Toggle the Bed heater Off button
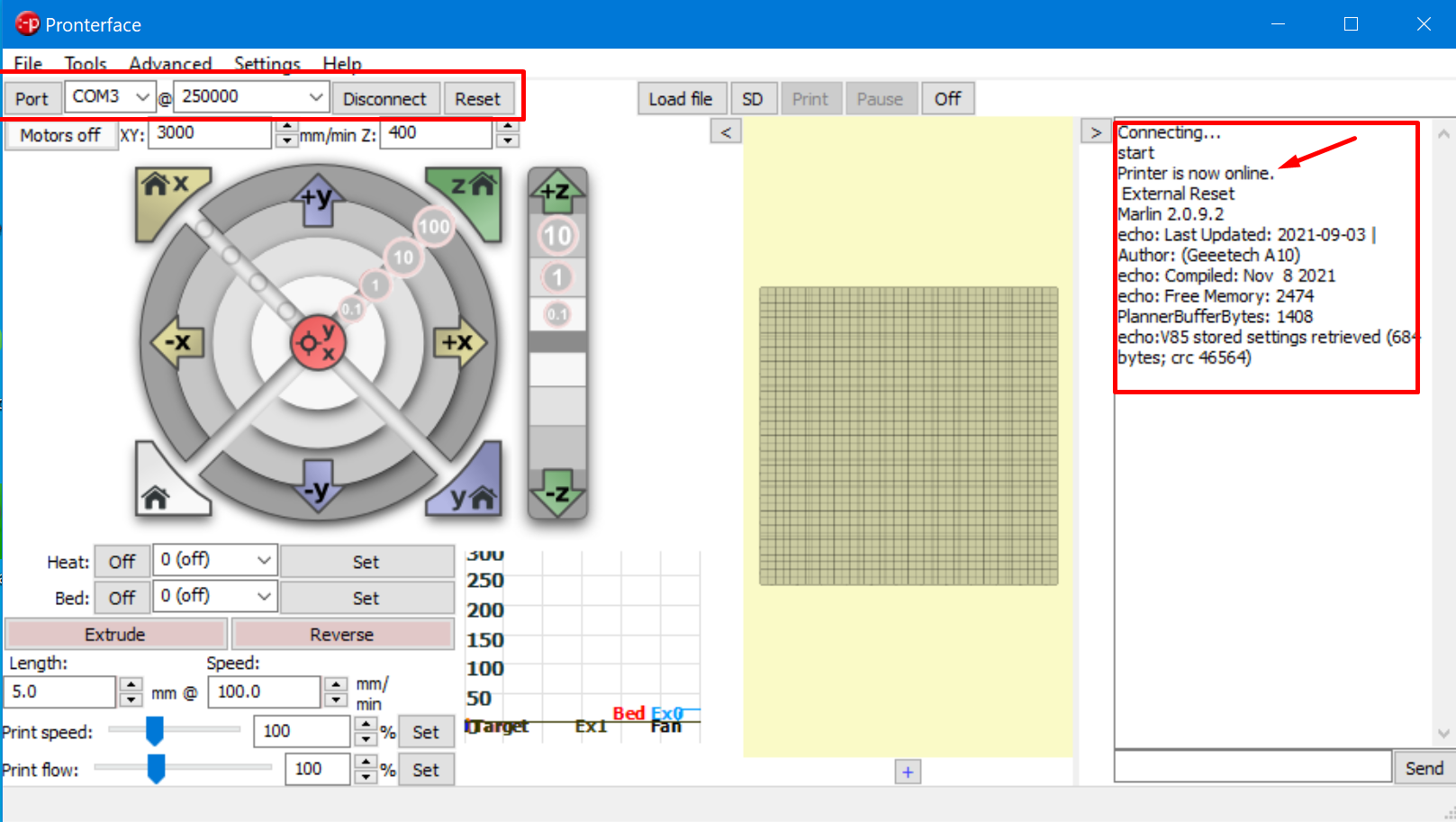This screenshot has height=822, width=1456. point(122,598)
